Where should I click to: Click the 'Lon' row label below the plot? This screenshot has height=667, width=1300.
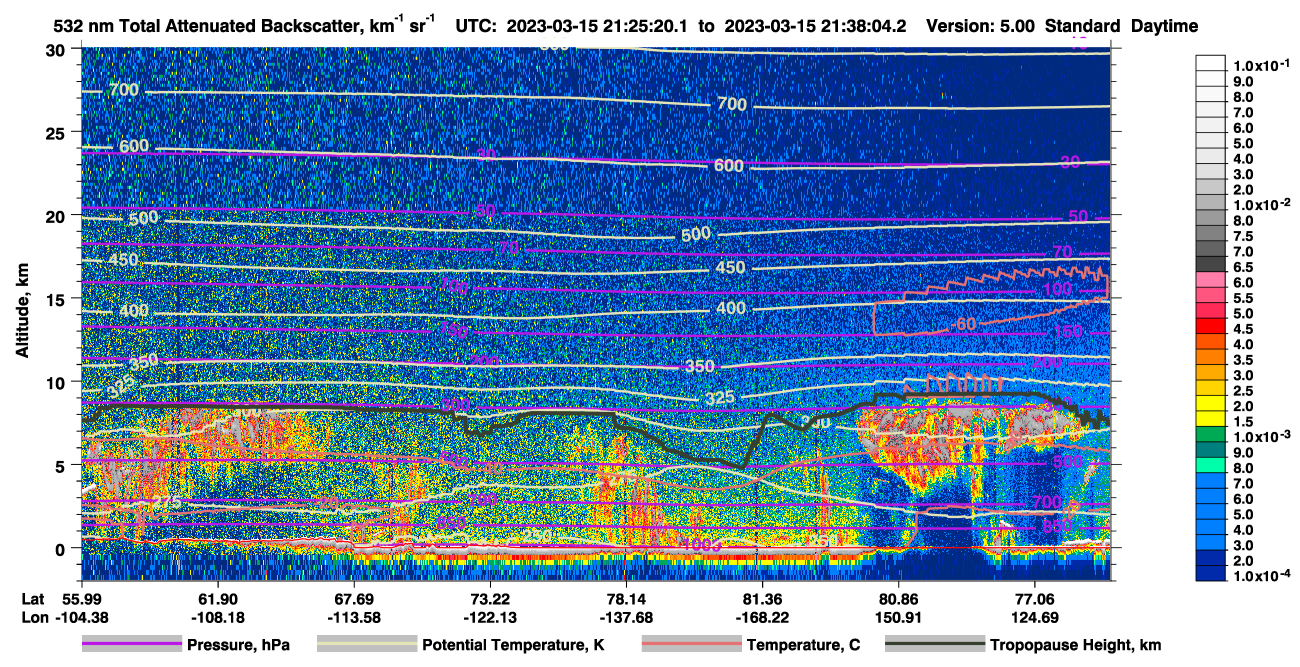pyautogui.click(x=33, y=616)
